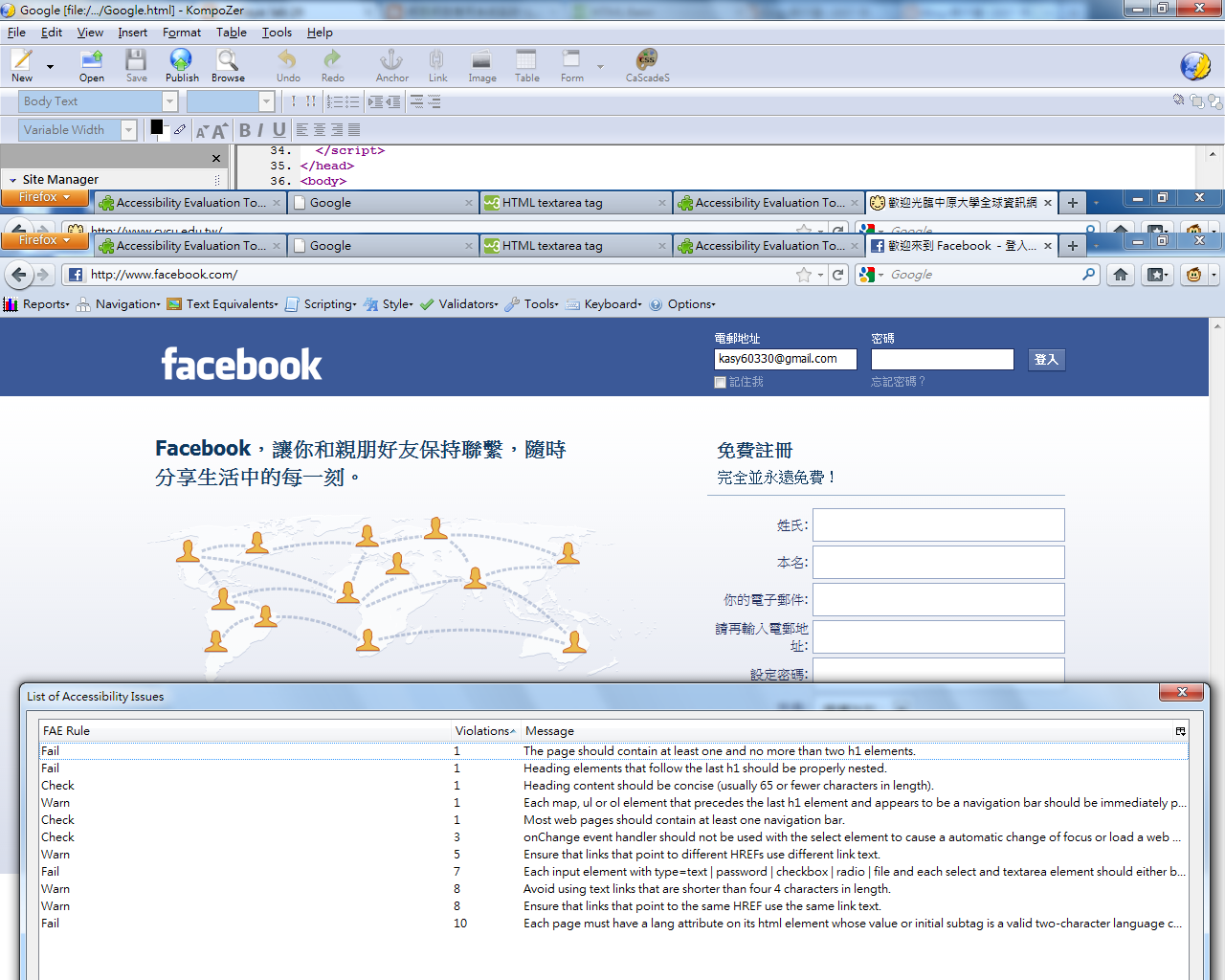Toggle justify alignment in KompoZer format bar

click(x=354, y=129)
